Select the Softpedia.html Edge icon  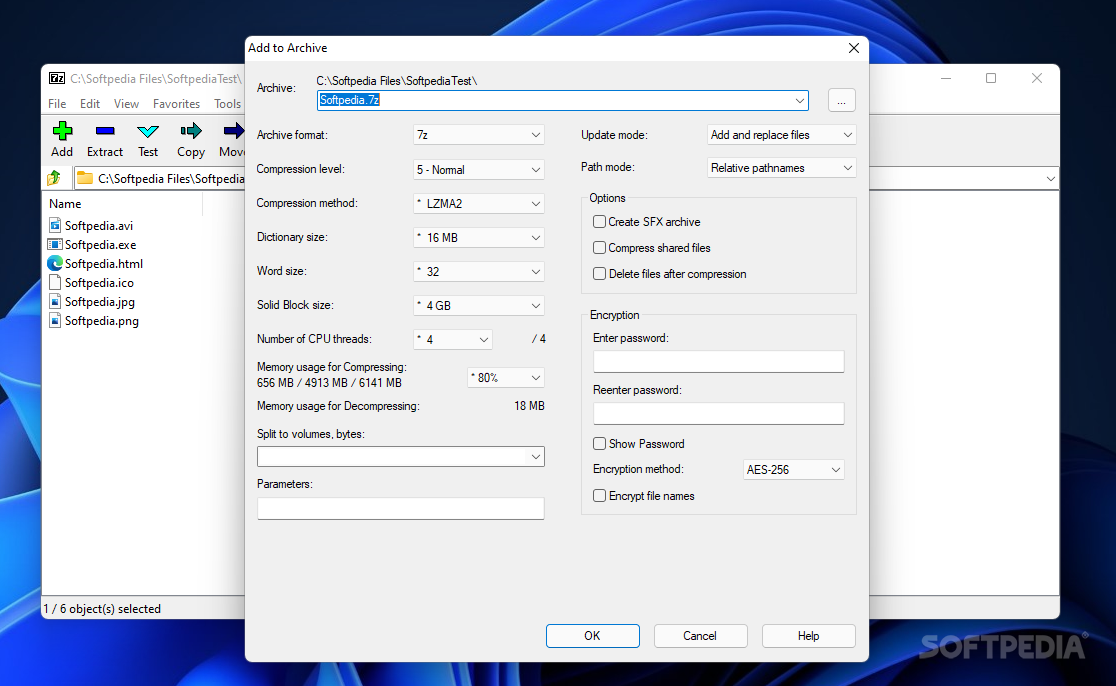coord(55,263)
